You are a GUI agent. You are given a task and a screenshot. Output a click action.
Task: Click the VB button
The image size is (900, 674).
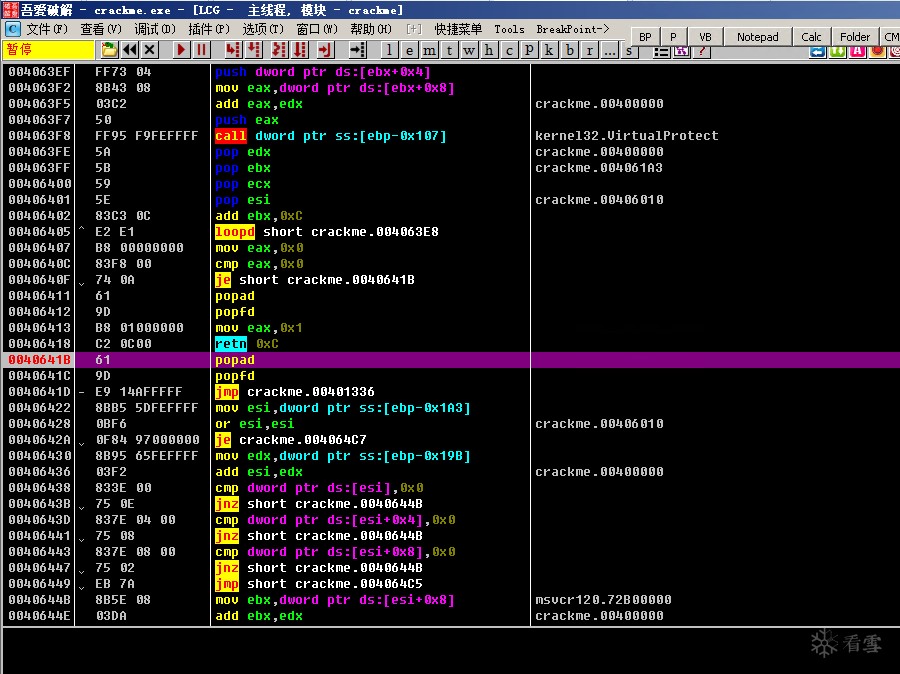(705, 37)
